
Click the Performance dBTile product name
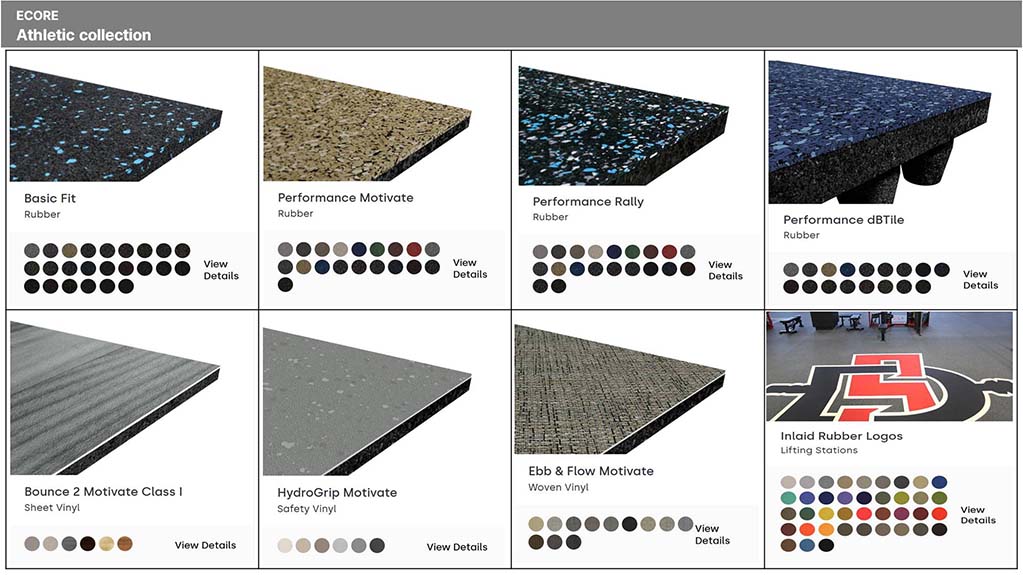point(844,219)
